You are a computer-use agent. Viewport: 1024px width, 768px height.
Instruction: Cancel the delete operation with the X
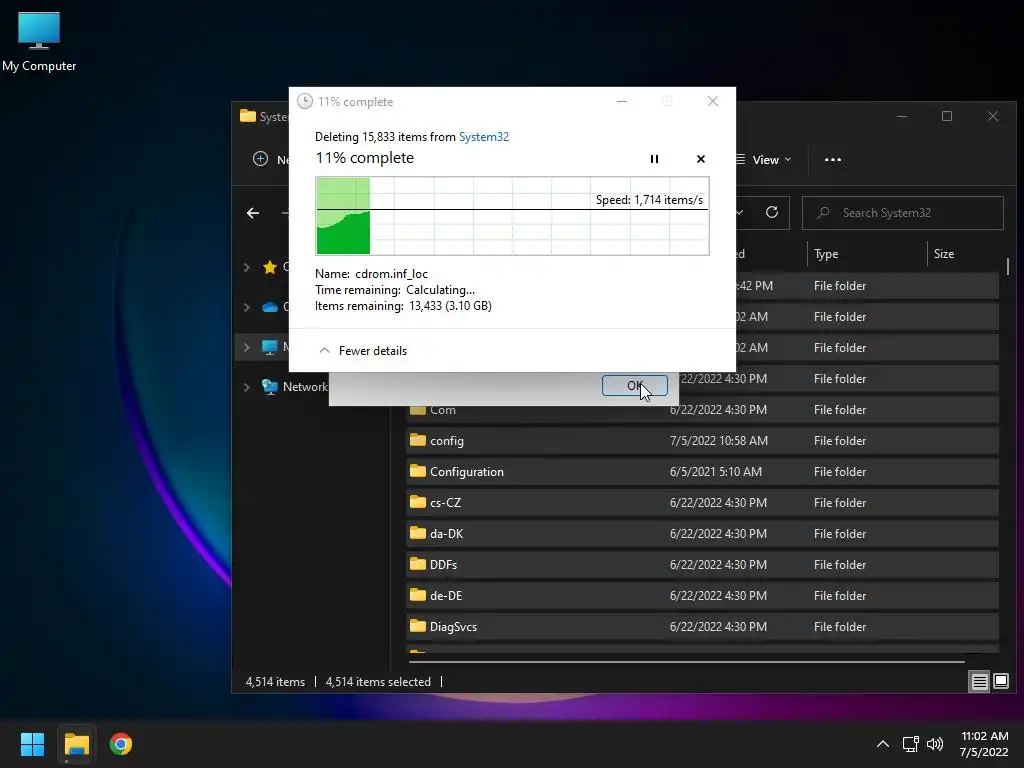pos(701,159)
